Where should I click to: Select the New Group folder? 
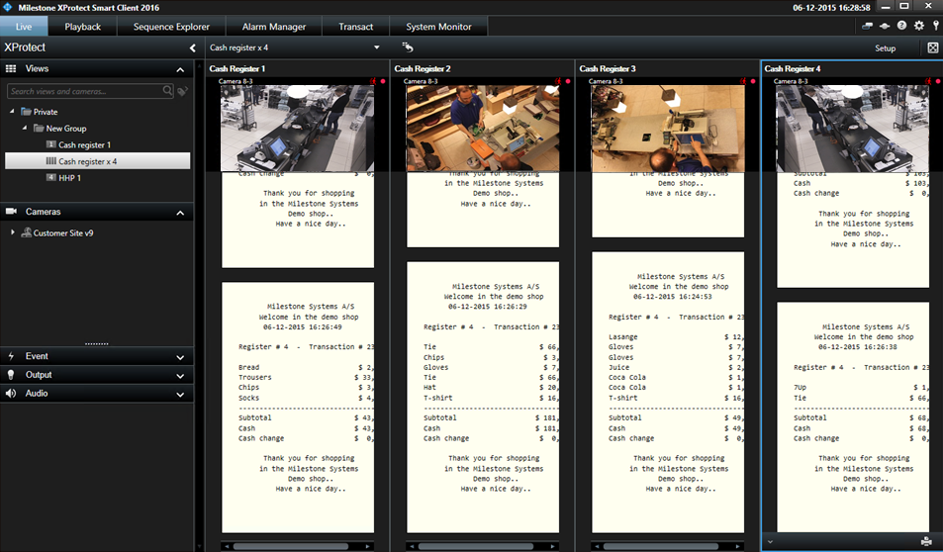(x=60, y=128)
